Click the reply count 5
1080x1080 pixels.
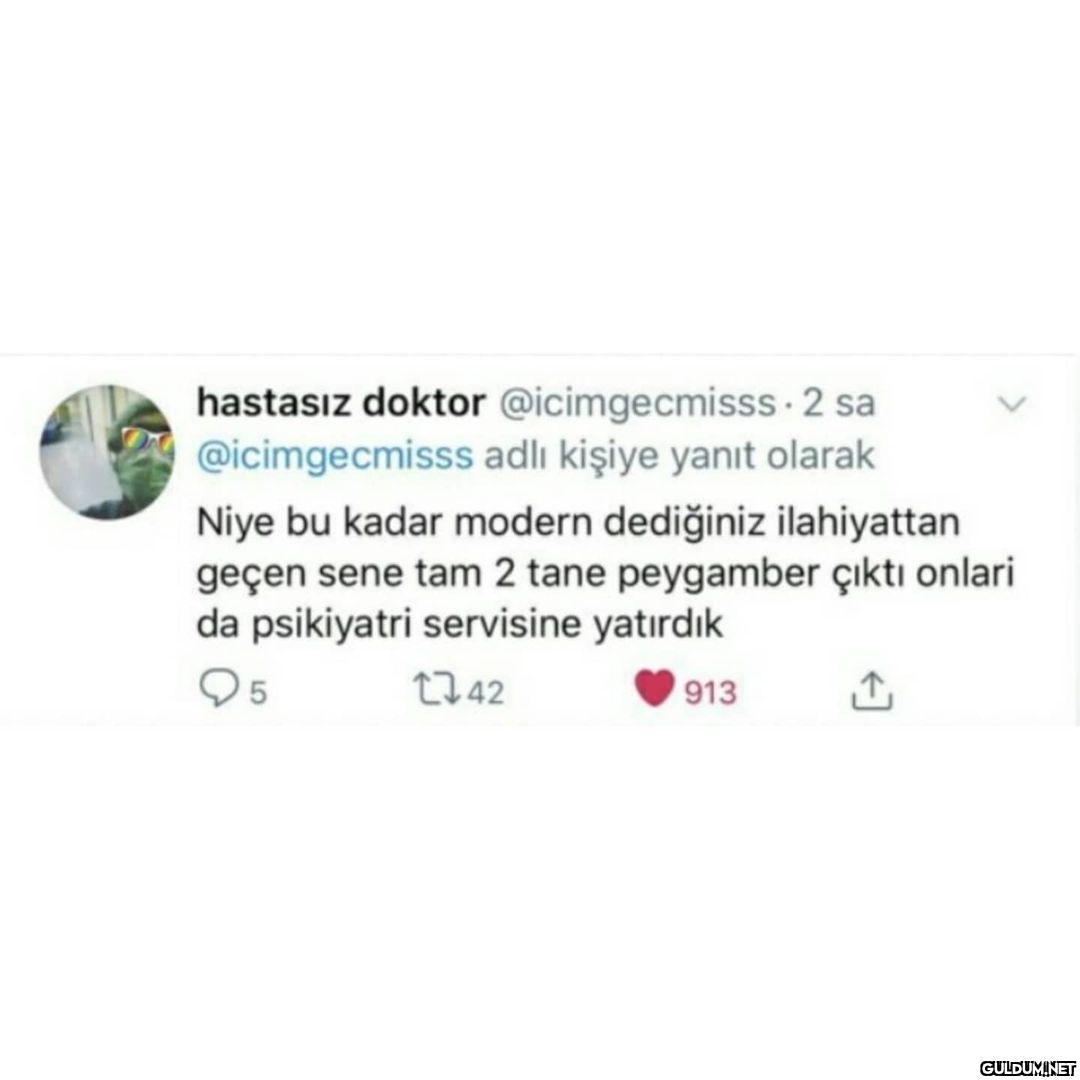point(257,692)
